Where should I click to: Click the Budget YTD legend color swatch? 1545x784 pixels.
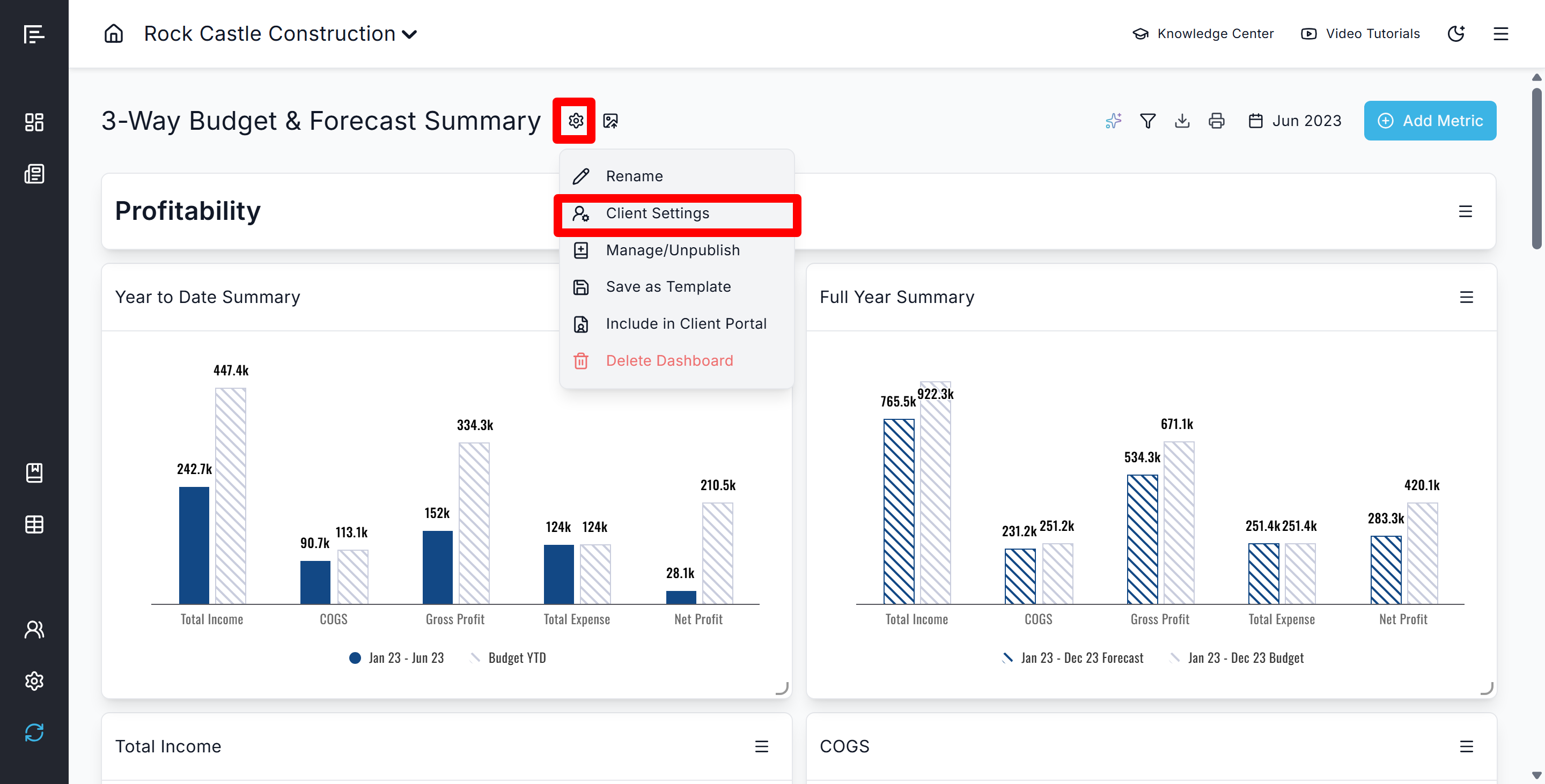pyautogui.click(x=475, y=657)
